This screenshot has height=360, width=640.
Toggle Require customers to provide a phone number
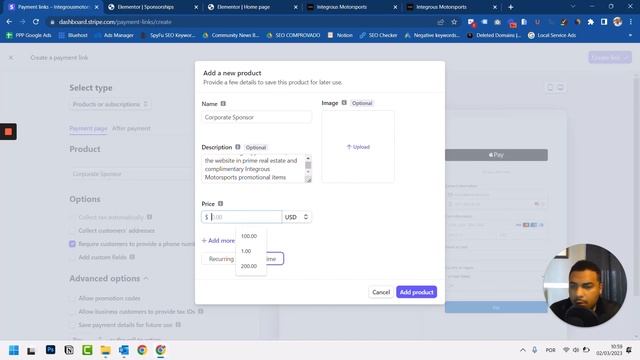(x=72, y=244)
